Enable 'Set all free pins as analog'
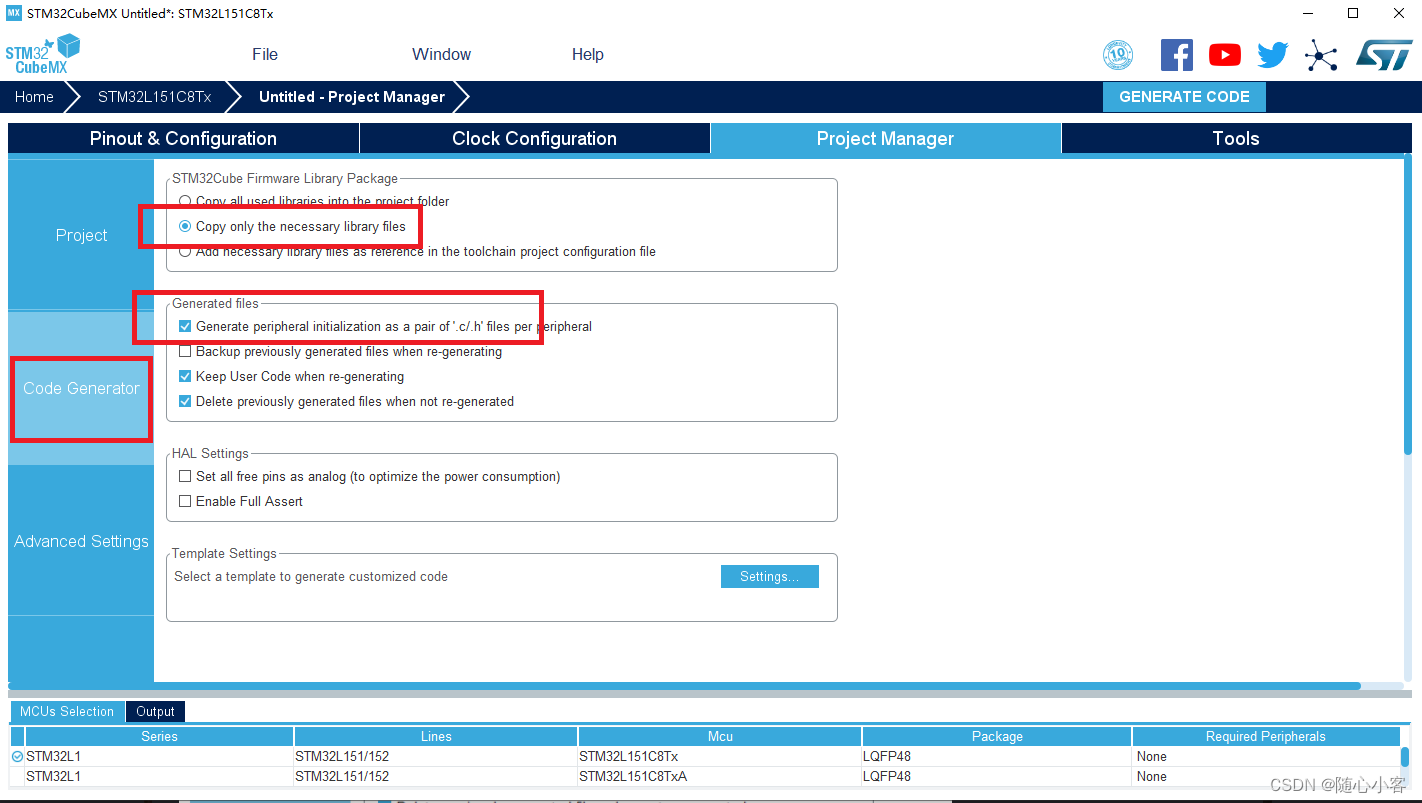The image size is (1422, 803). 185,476
